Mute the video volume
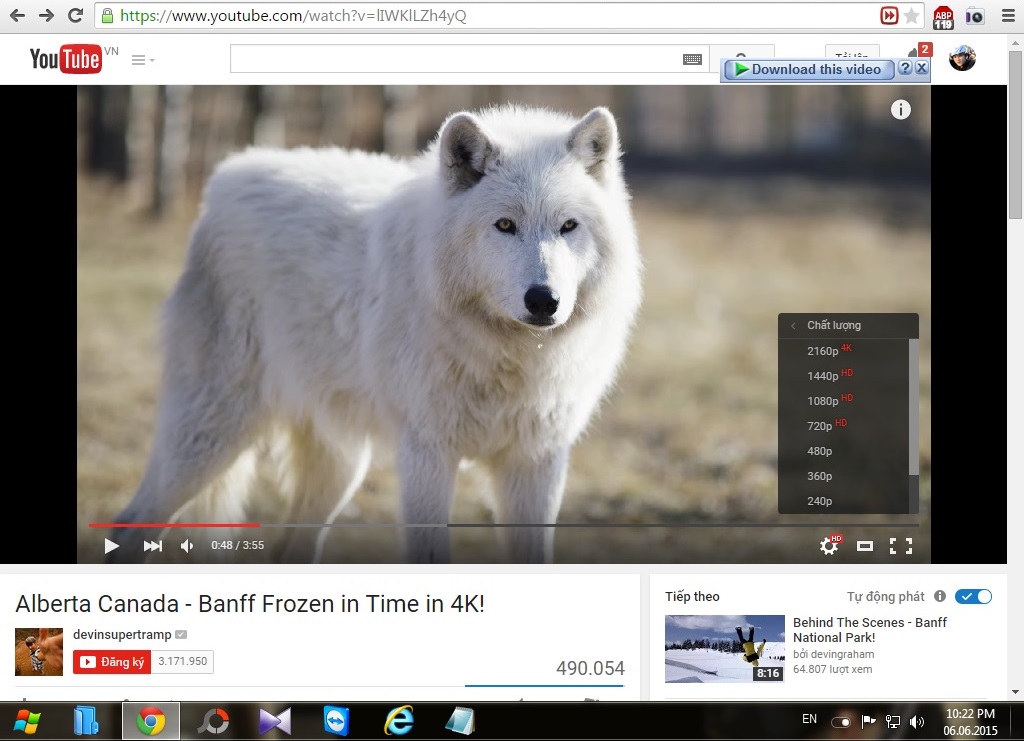This screenshot has width=1024, height=741. click(x=187, y=546)
